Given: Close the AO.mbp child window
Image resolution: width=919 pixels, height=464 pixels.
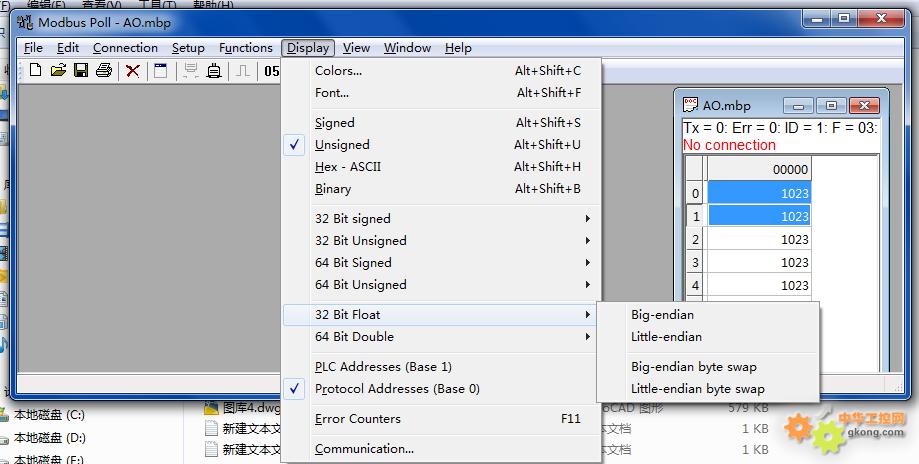Looking at the screenshot, I should [x=864, y=105].
